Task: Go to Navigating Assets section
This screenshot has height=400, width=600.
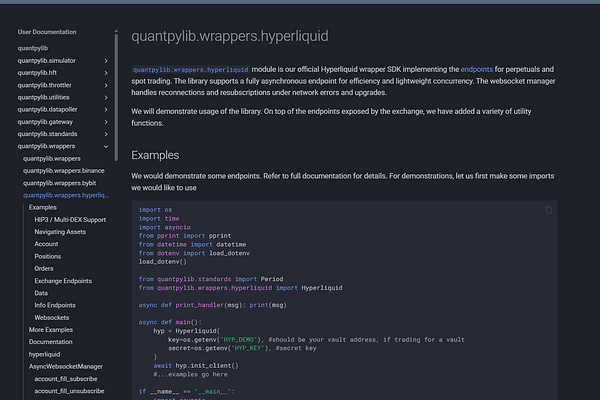Action: pyautogui.click(x=60, y=232)
